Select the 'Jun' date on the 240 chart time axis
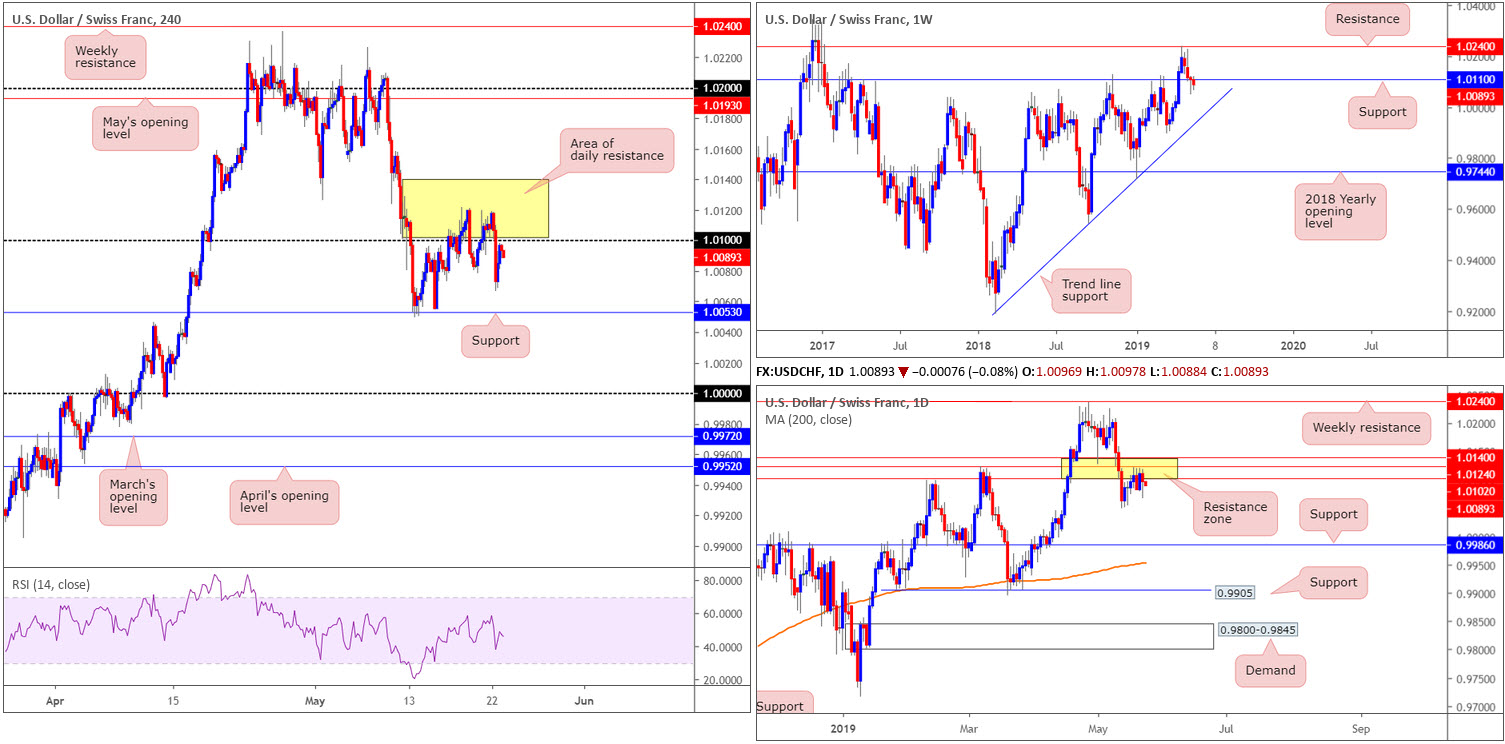Screen dimensions: 1505x744 point(585,701)
